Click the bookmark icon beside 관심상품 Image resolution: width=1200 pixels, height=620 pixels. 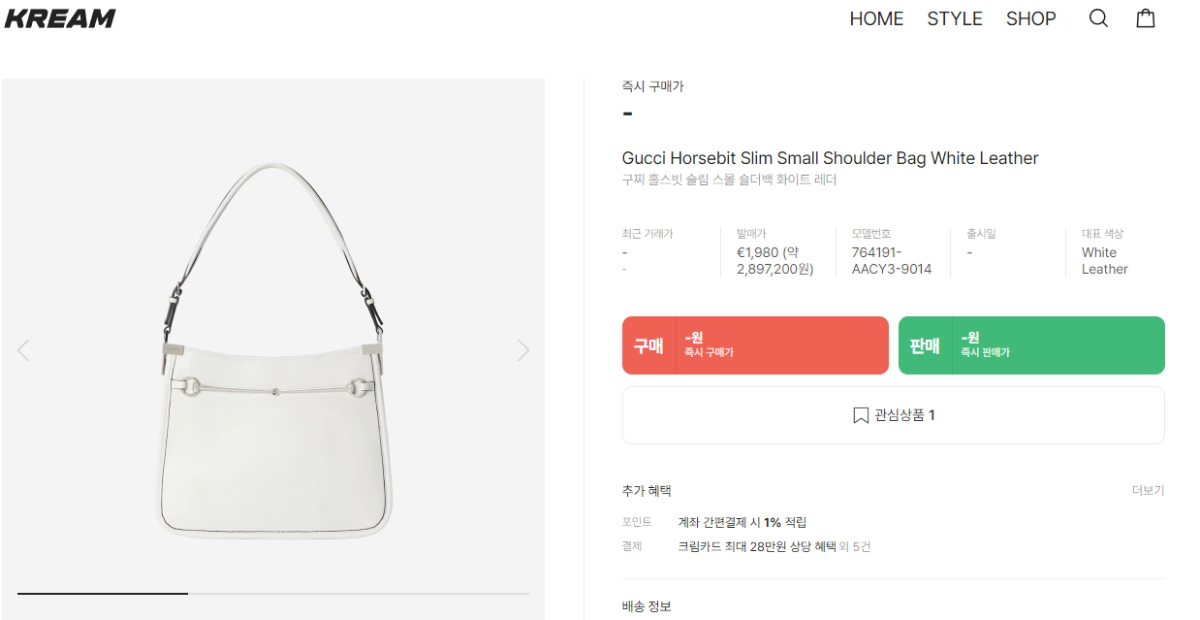pyautogui.click(x=860, y=415)
